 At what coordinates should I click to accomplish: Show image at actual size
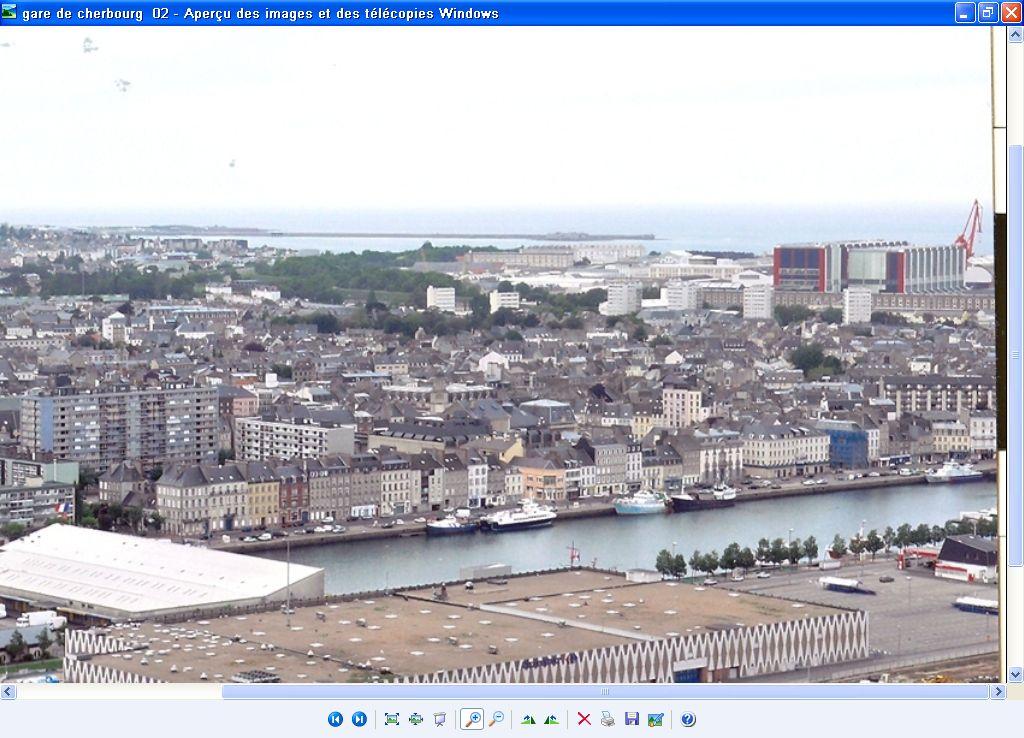click(x=415, y=719)
